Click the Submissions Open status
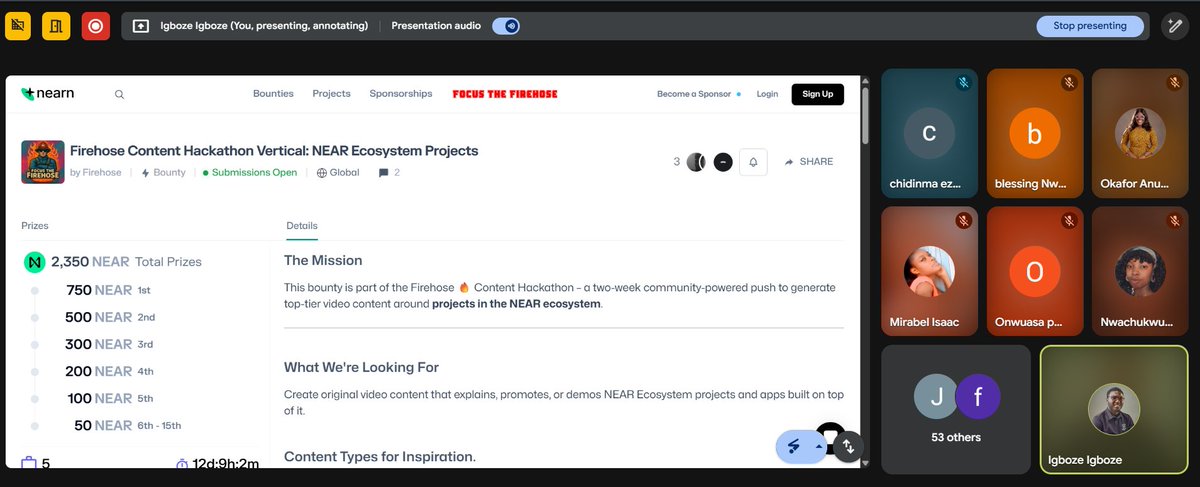This screenshot has width=1200, height=487. point(250,173)
